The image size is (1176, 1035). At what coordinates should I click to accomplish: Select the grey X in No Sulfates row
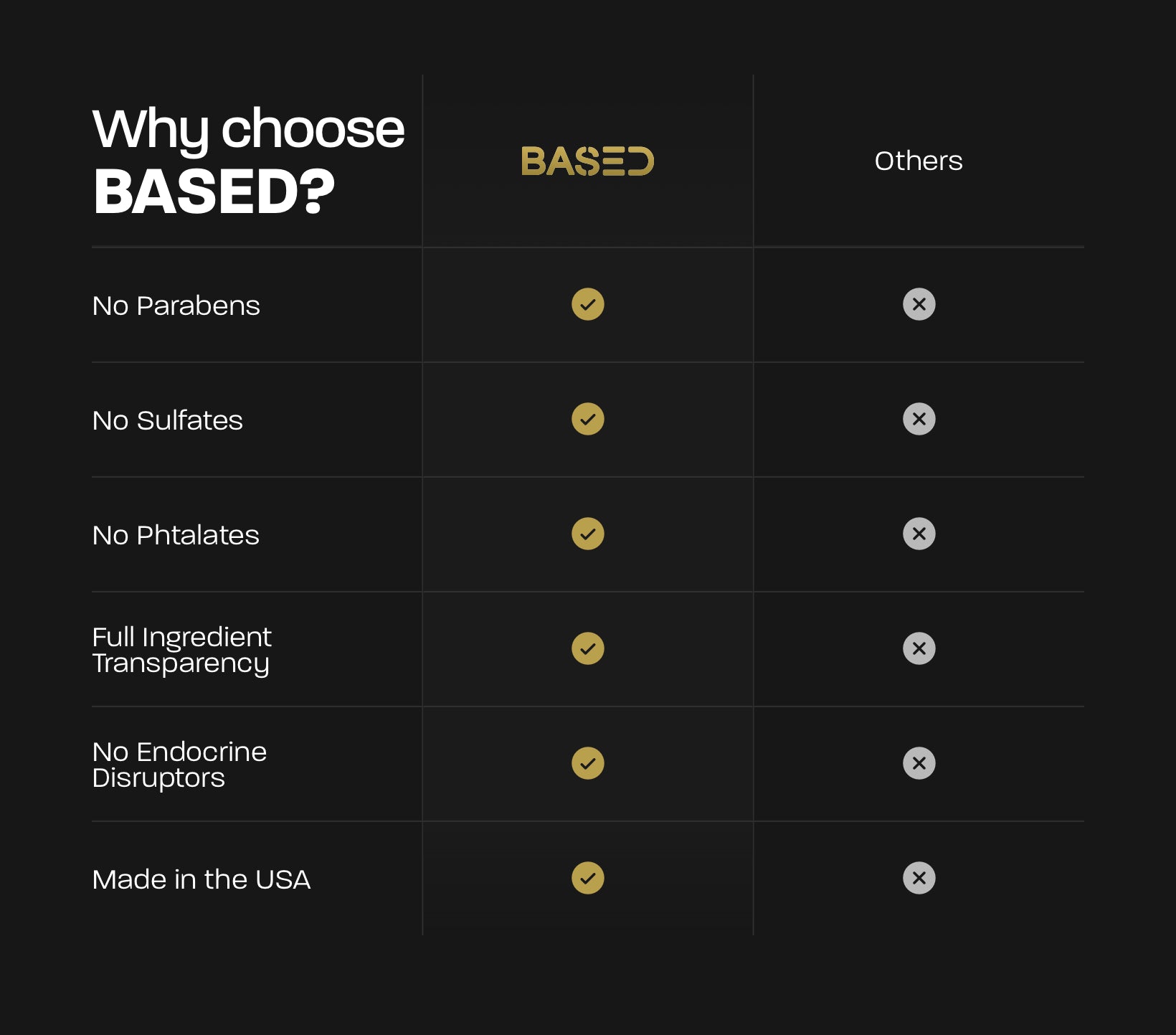tap(919, 419)
